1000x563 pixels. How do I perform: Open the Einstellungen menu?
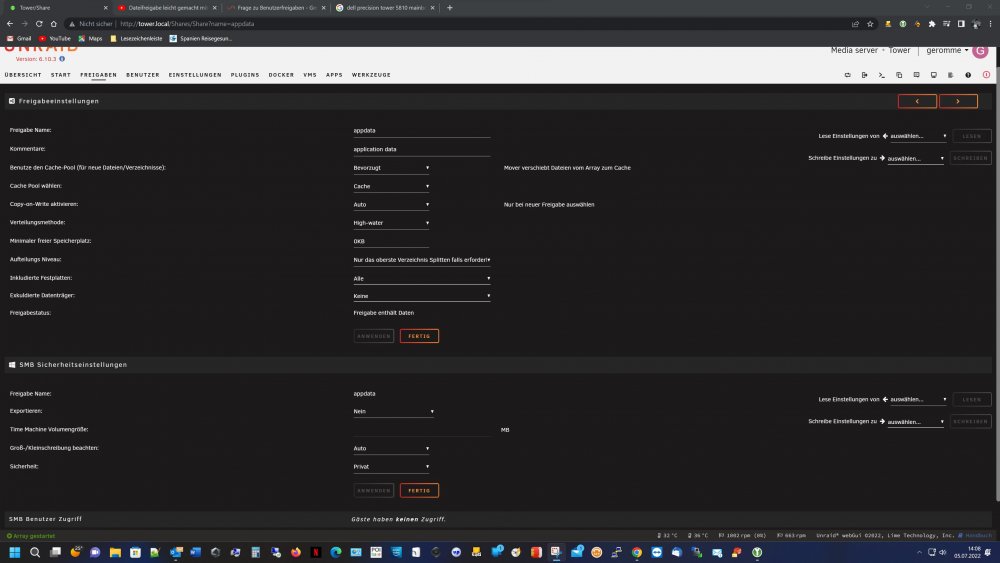(195, 75)
